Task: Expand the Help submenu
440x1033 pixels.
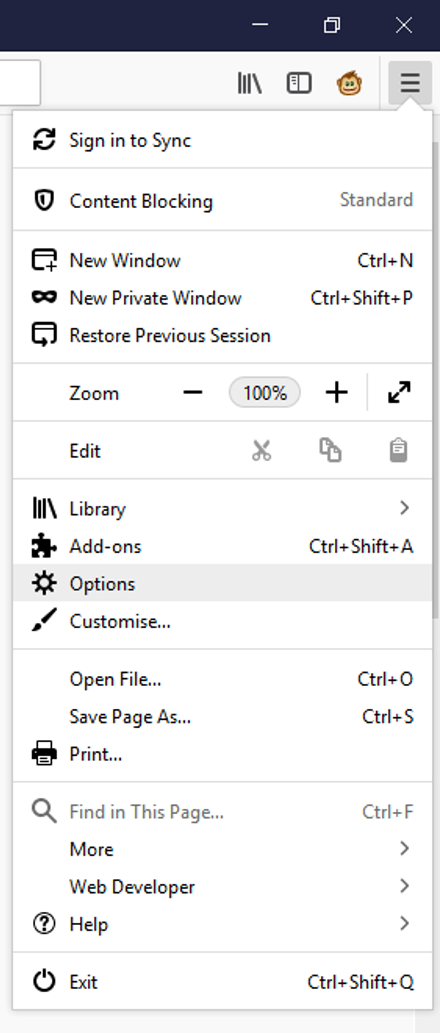Action: click(223, 924)
